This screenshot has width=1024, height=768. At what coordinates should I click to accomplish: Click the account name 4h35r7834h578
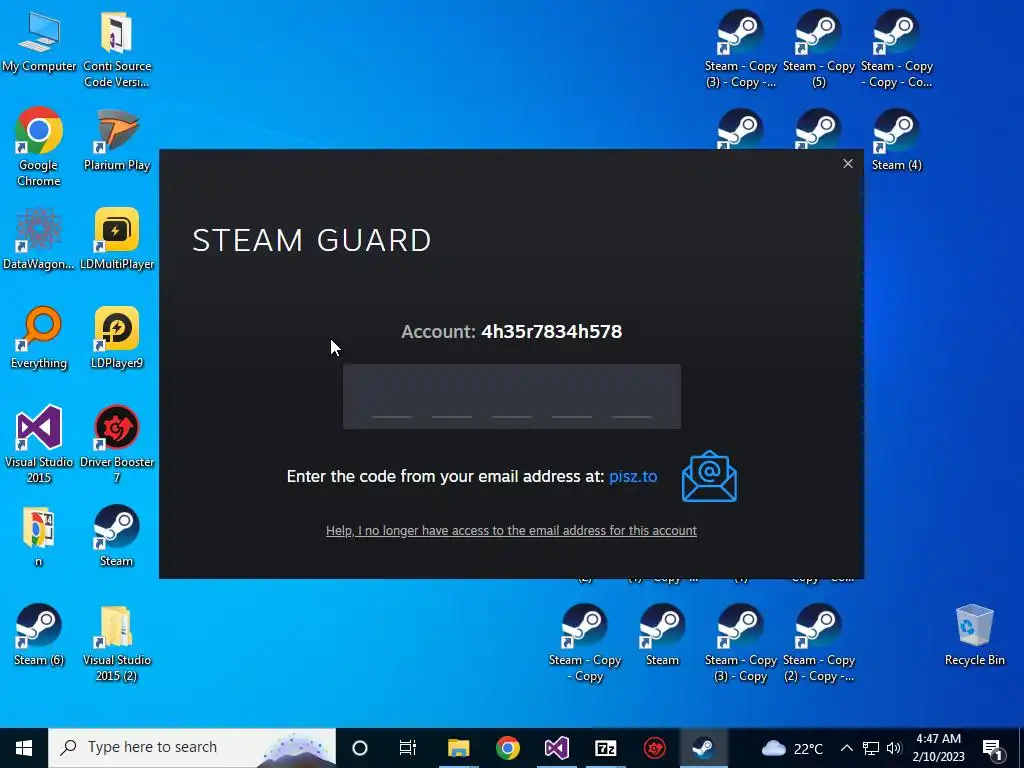(551, 332)
